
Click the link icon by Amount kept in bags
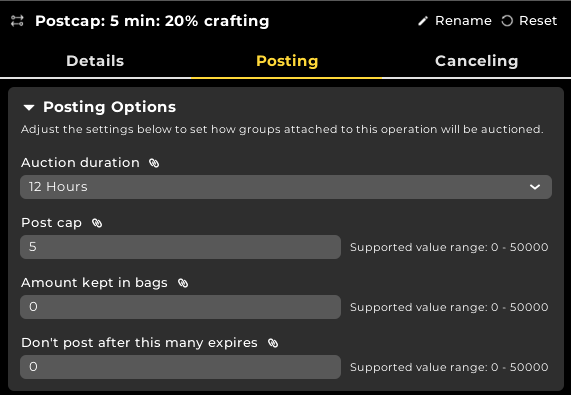(x=183, y=283)
